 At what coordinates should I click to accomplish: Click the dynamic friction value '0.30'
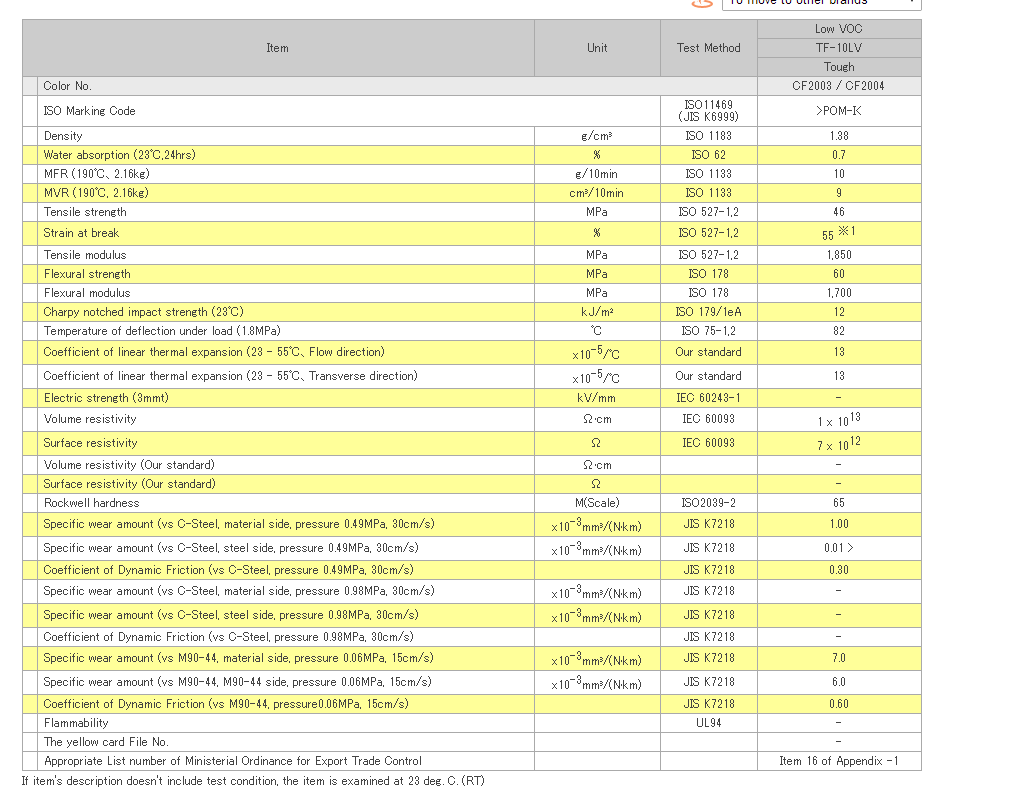click(x=839, y=570)
